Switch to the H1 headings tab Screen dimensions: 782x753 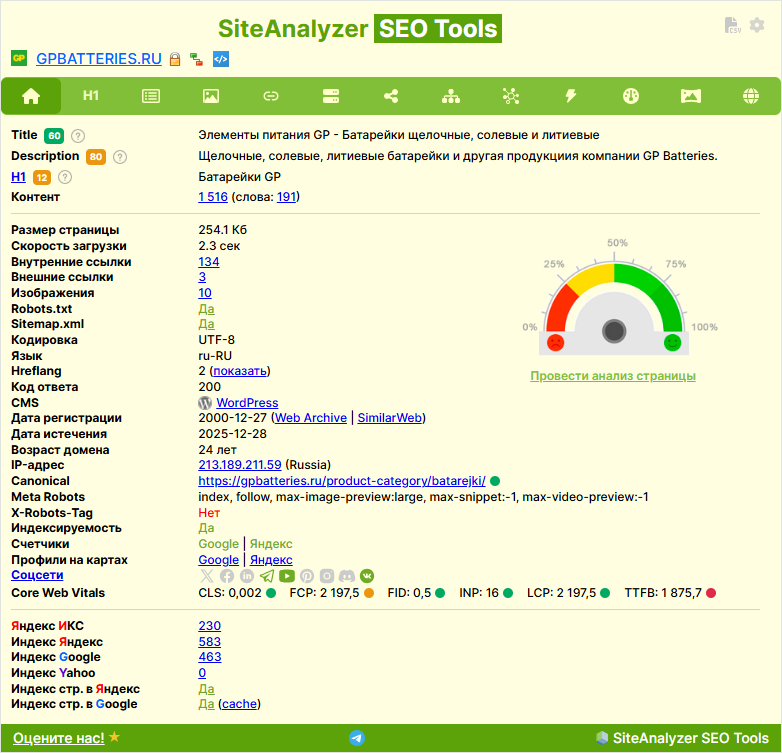pyautogui.click(x=91, y=96)
